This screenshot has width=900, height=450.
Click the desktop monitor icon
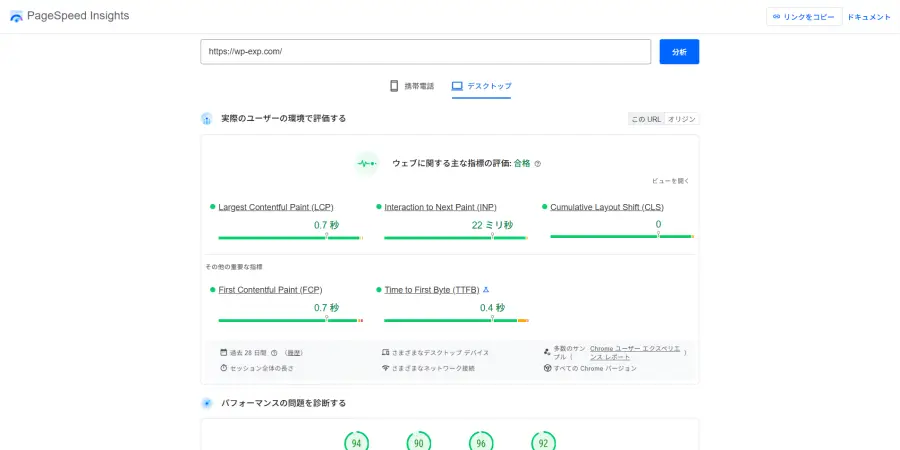457,86
